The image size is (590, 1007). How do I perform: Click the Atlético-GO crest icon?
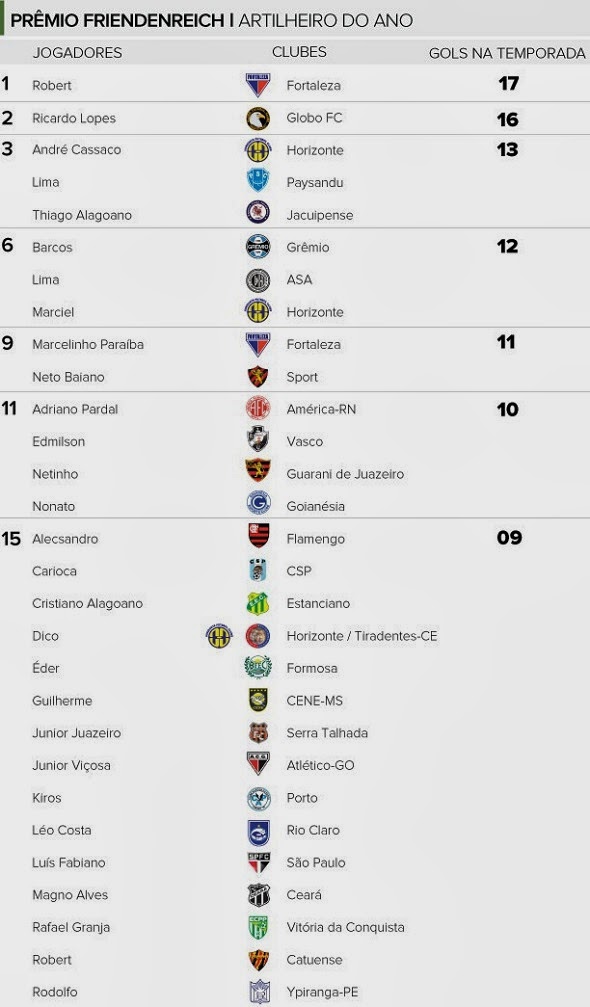[259, 764]
